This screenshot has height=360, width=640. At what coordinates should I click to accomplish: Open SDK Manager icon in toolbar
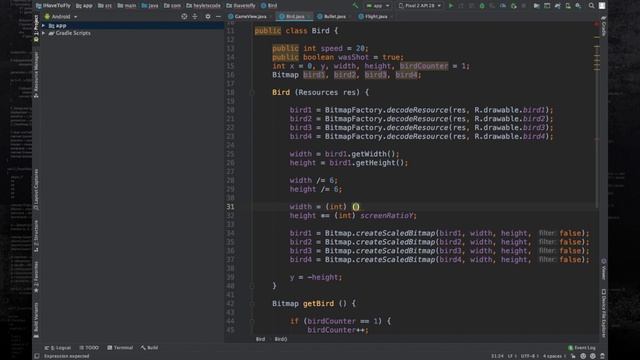578,6
